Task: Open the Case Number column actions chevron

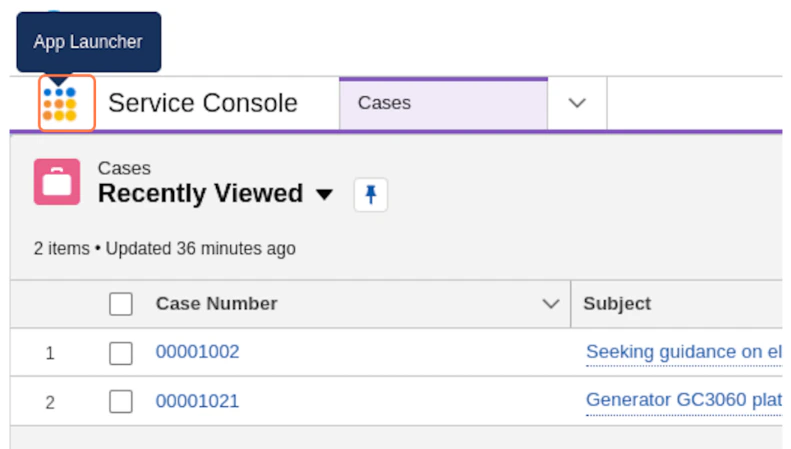Action: (x=550, y=304)
